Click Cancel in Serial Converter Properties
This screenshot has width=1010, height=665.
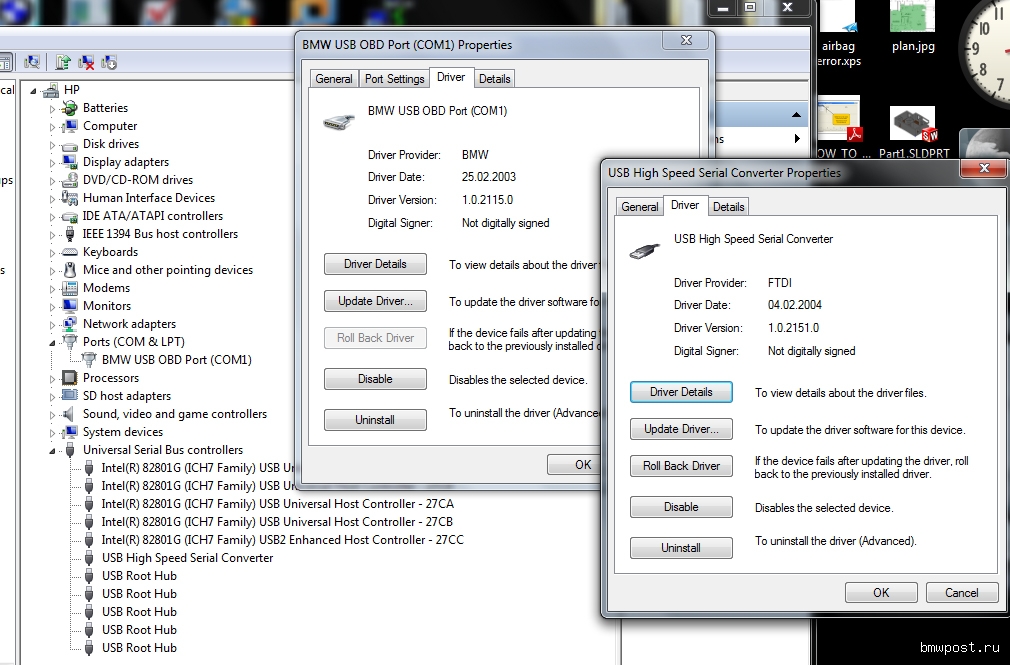click(961, 593)
